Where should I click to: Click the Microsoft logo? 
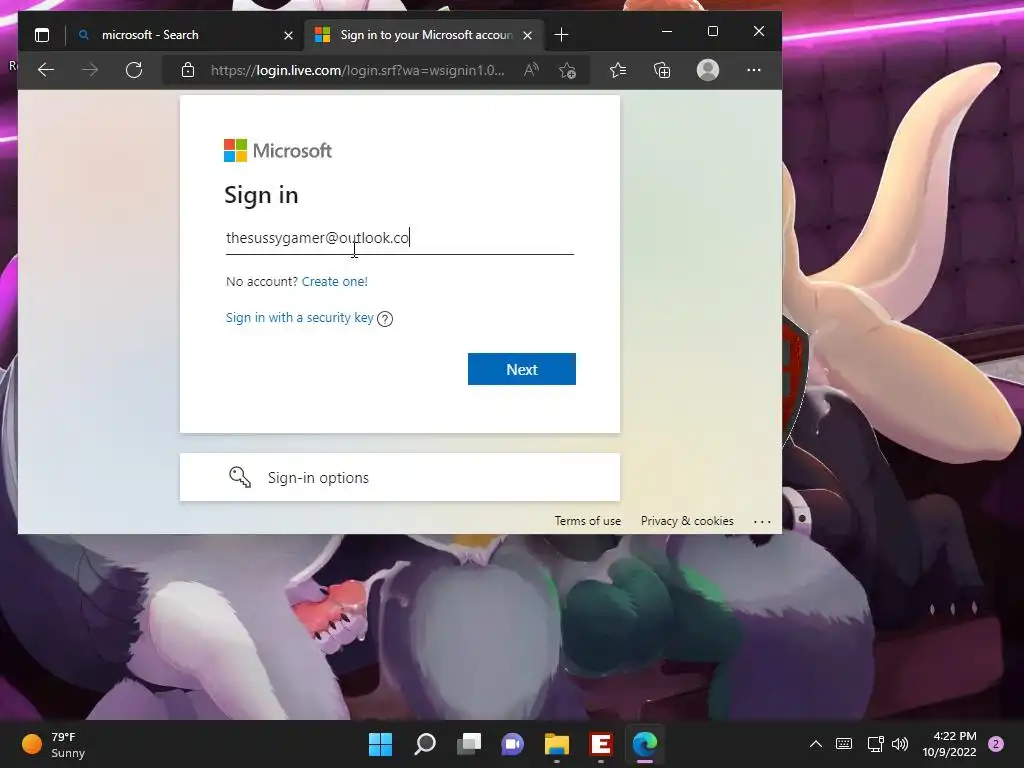click(x=278, y=150)
